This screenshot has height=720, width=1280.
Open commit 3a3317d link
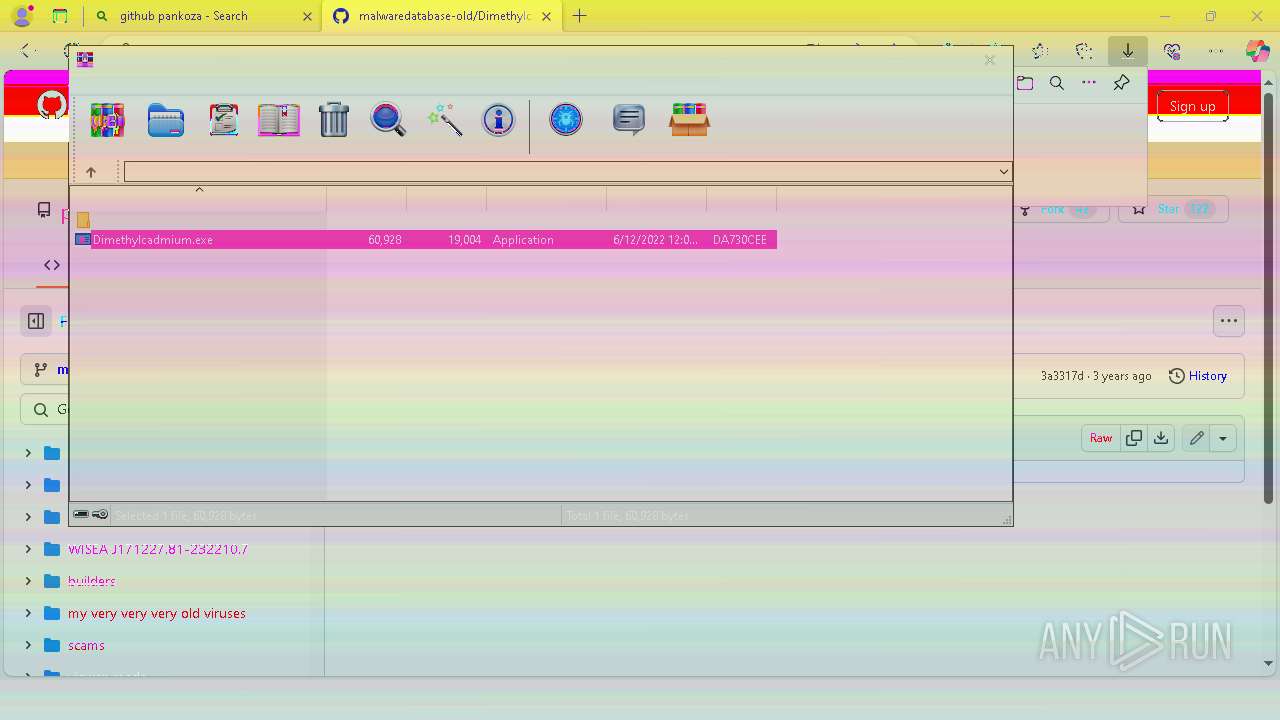pyautogui.click(x=1062, y=376)
